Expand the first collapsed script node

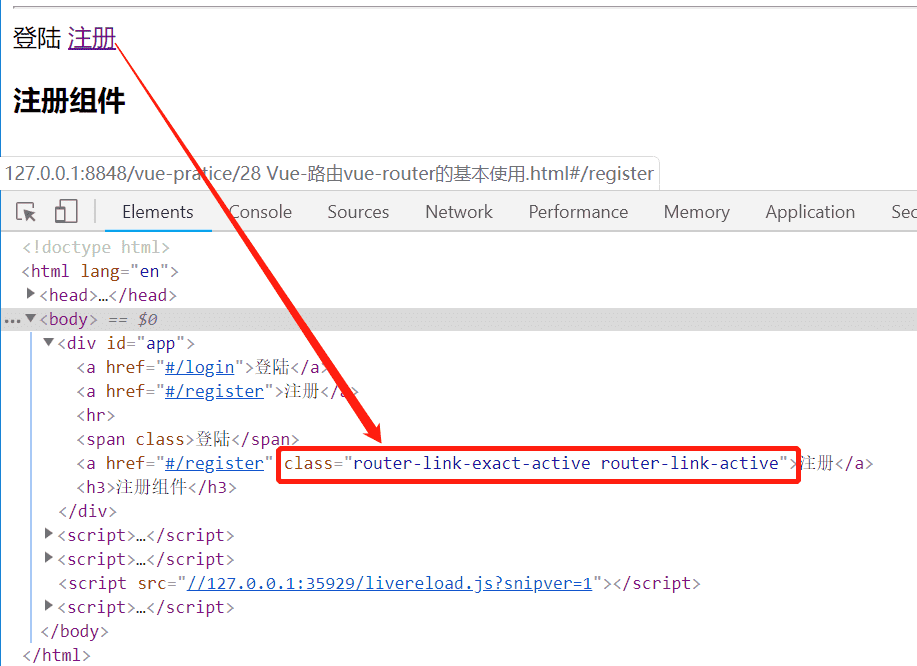pos(49,533)
